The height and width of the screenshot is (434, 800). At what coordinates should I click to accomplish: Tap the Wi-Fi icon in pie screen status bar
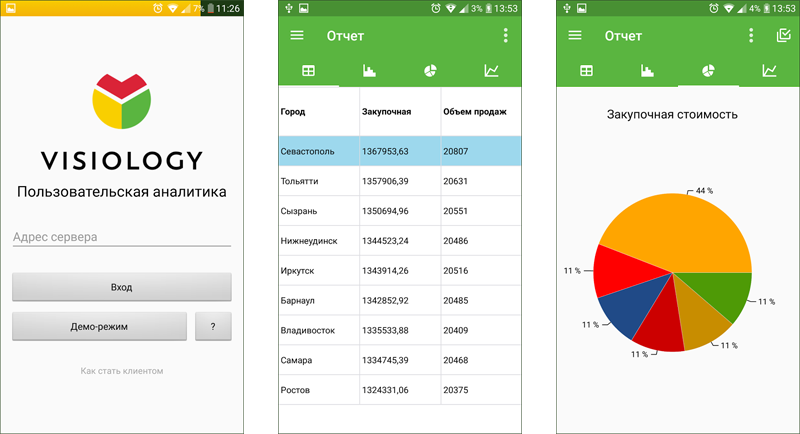click(728, 8)
